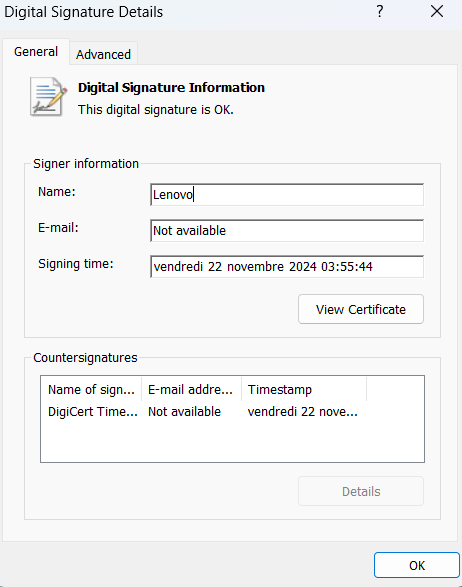This screenshot has width=462, height=587.
Task: Click the Digital Signature Information heading
Action: pos(171,87)
